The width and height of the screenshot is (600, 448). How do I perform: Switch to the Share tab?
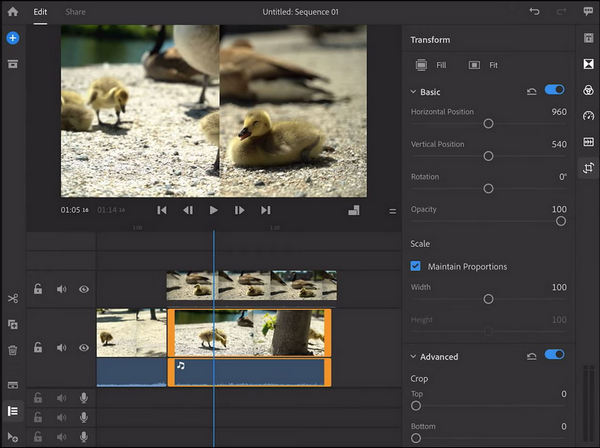click(x=75, y=12)
